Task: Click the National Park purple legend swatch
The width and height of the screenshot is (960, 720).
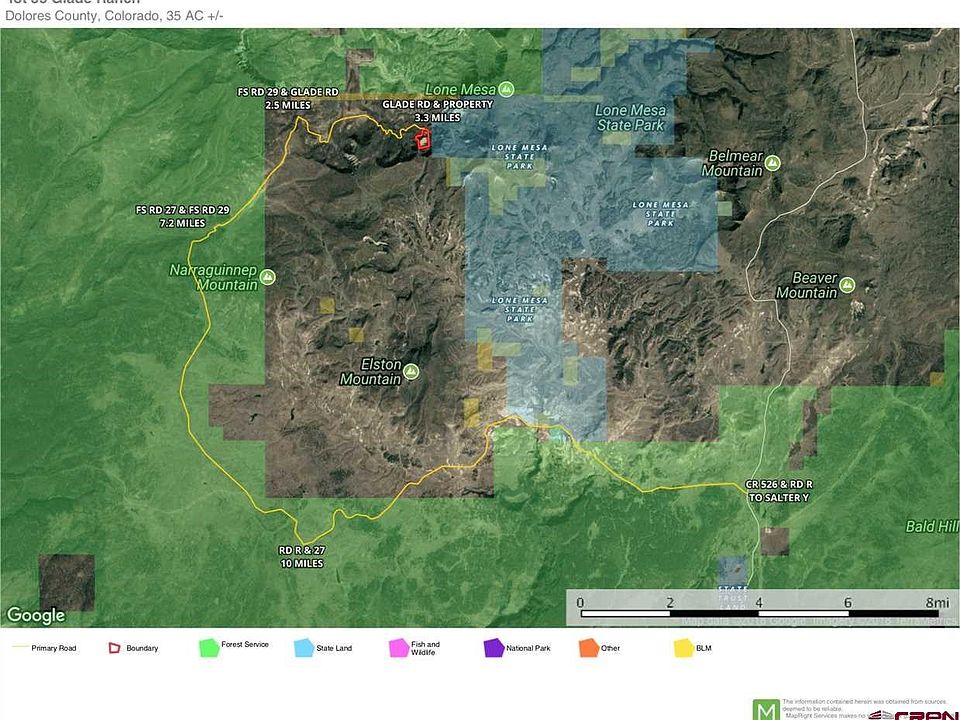Action: click(494, 648)
